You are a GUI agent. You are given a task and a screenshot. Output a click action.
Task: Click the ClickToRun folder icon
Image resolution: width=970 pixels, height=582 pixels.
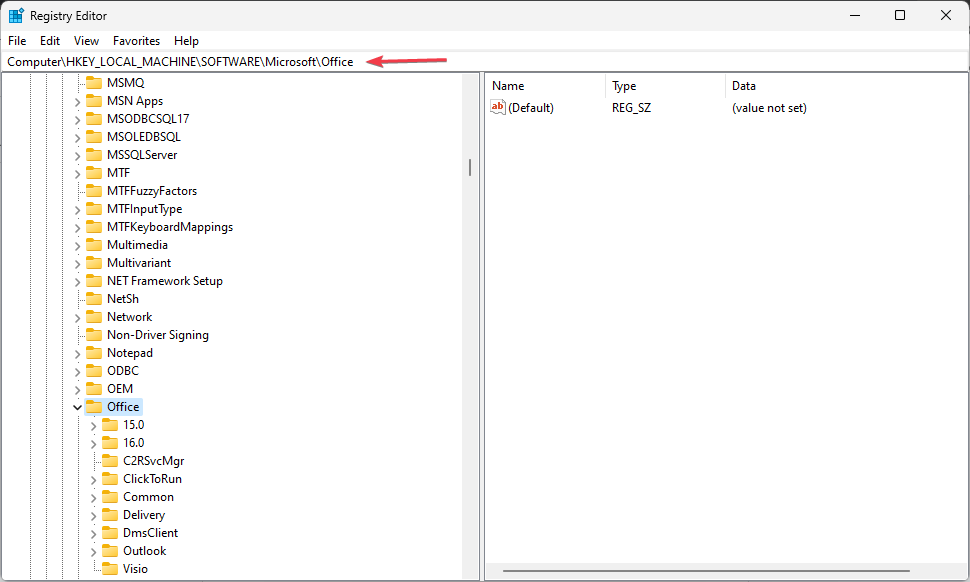(110, 478)
